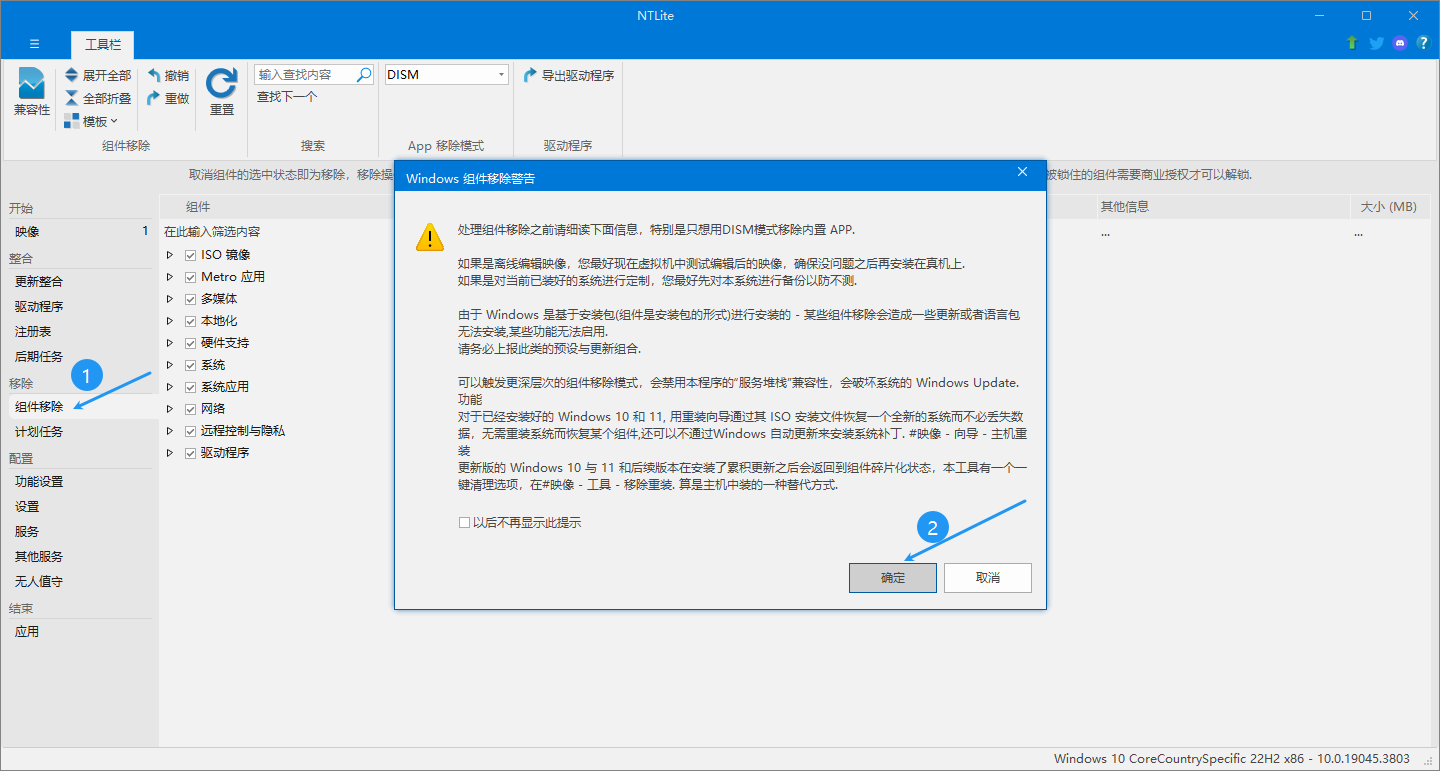The width and height of the screenshot is (1440, 771).
Task: Click 确定 in the warning dialog
Action: coord(893,578)
